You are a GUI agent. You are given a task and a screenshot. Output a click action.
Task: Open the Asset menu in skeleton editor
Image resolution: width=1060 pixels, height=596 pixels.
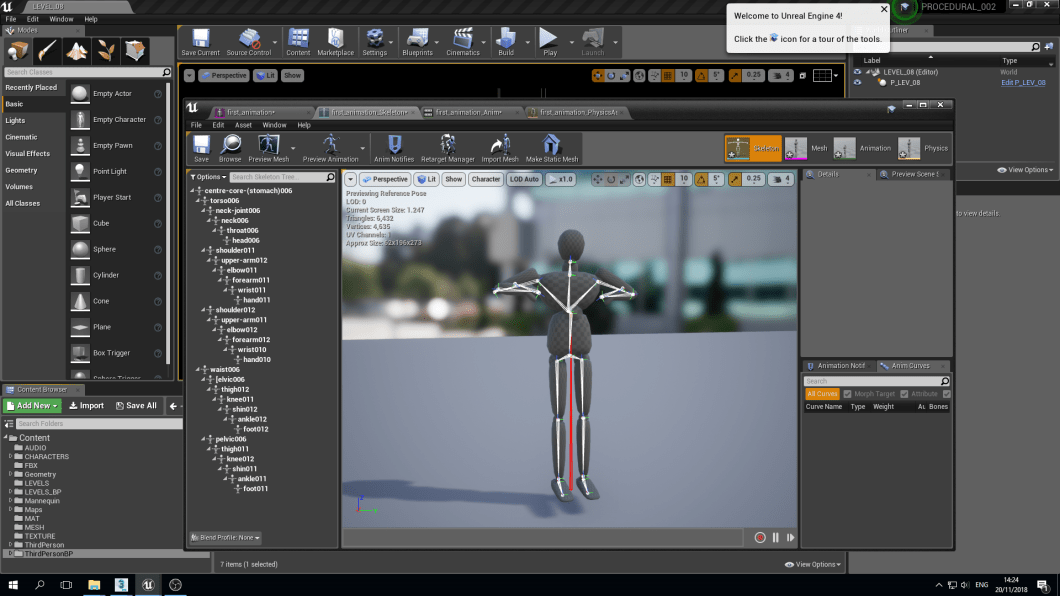click(243, 125)
